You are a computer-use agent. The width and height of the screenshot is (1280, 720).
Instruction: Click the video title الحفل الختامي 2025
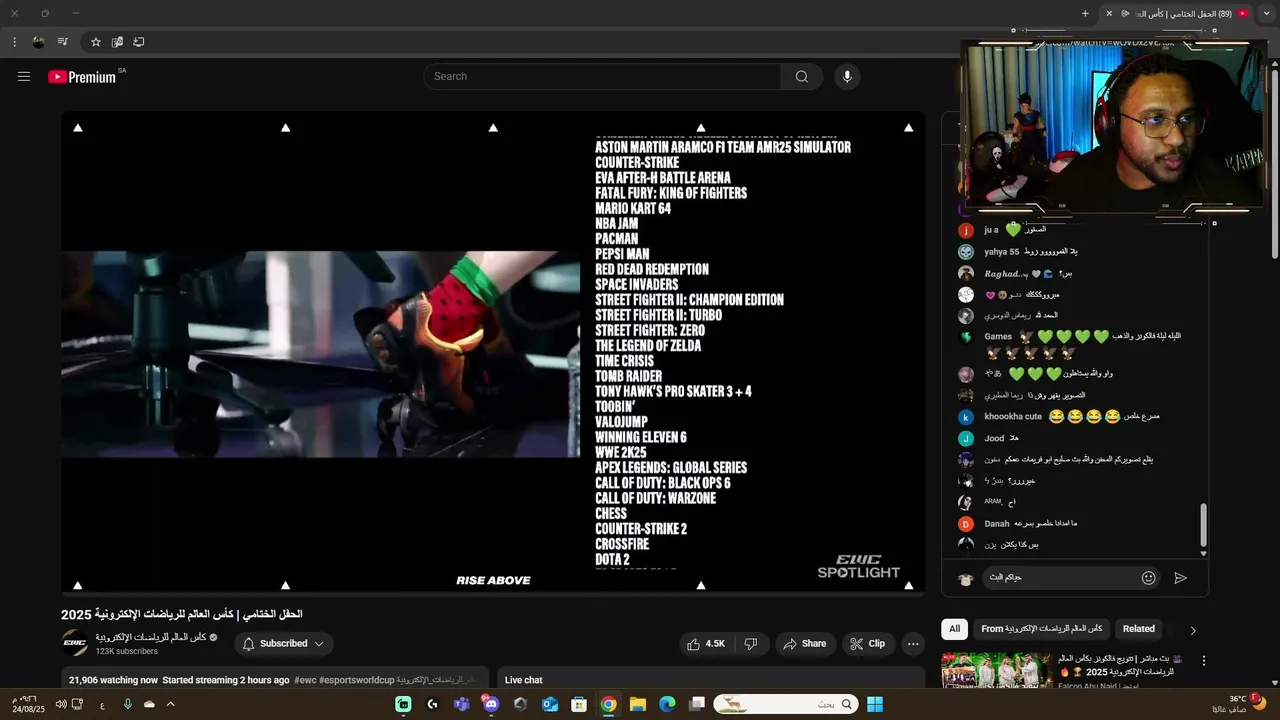click(182, 614)
